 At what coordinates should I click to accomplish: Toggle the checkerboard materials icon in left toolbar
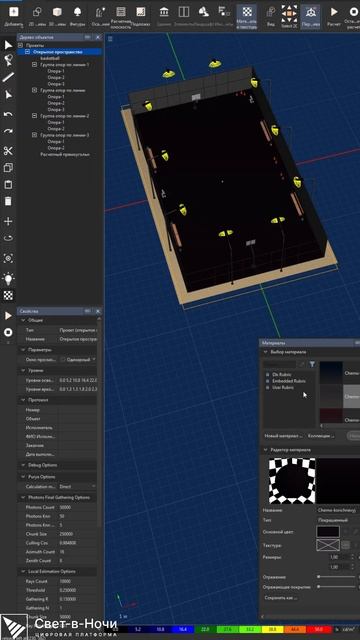8,296
